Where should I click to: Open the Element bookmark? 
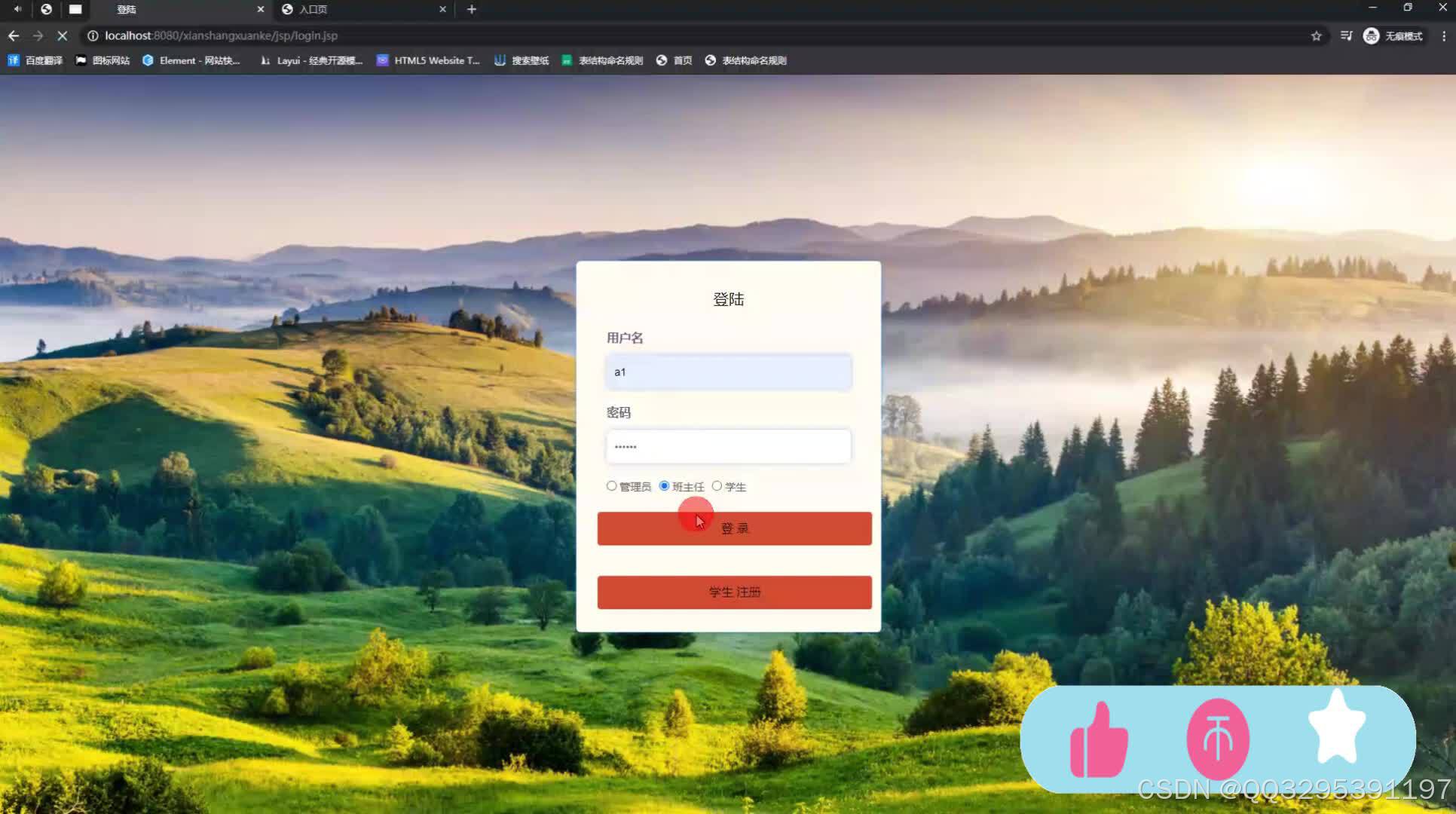click(191, 60)
